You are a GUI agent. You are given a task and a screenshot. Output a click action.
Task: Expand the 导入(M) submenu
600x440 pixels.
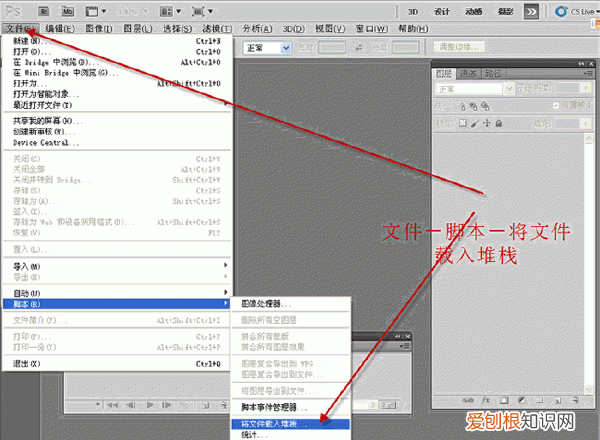[x=117, y=266]
